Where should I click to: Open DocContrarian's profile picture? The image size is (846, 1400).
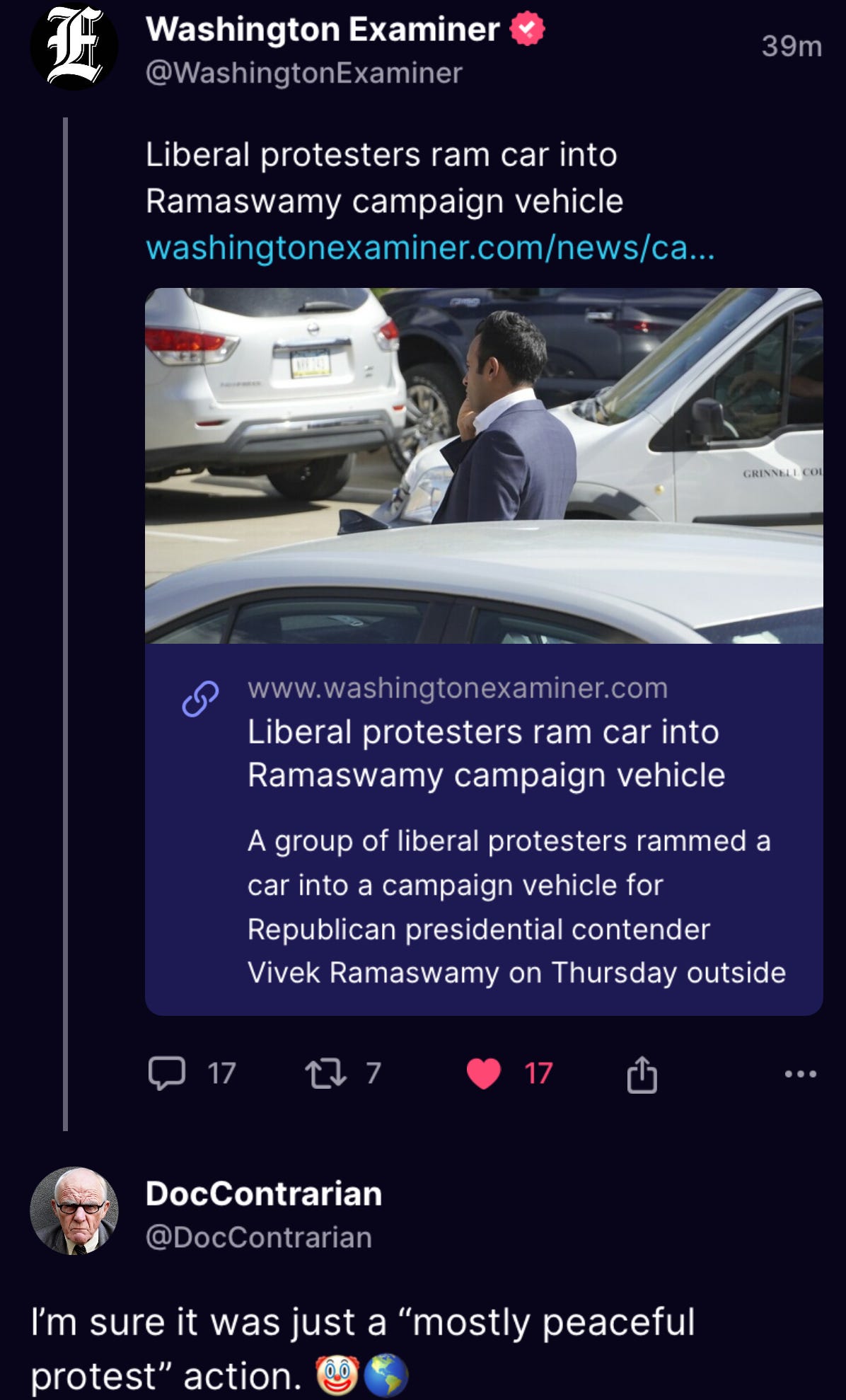click(74, 1210)
